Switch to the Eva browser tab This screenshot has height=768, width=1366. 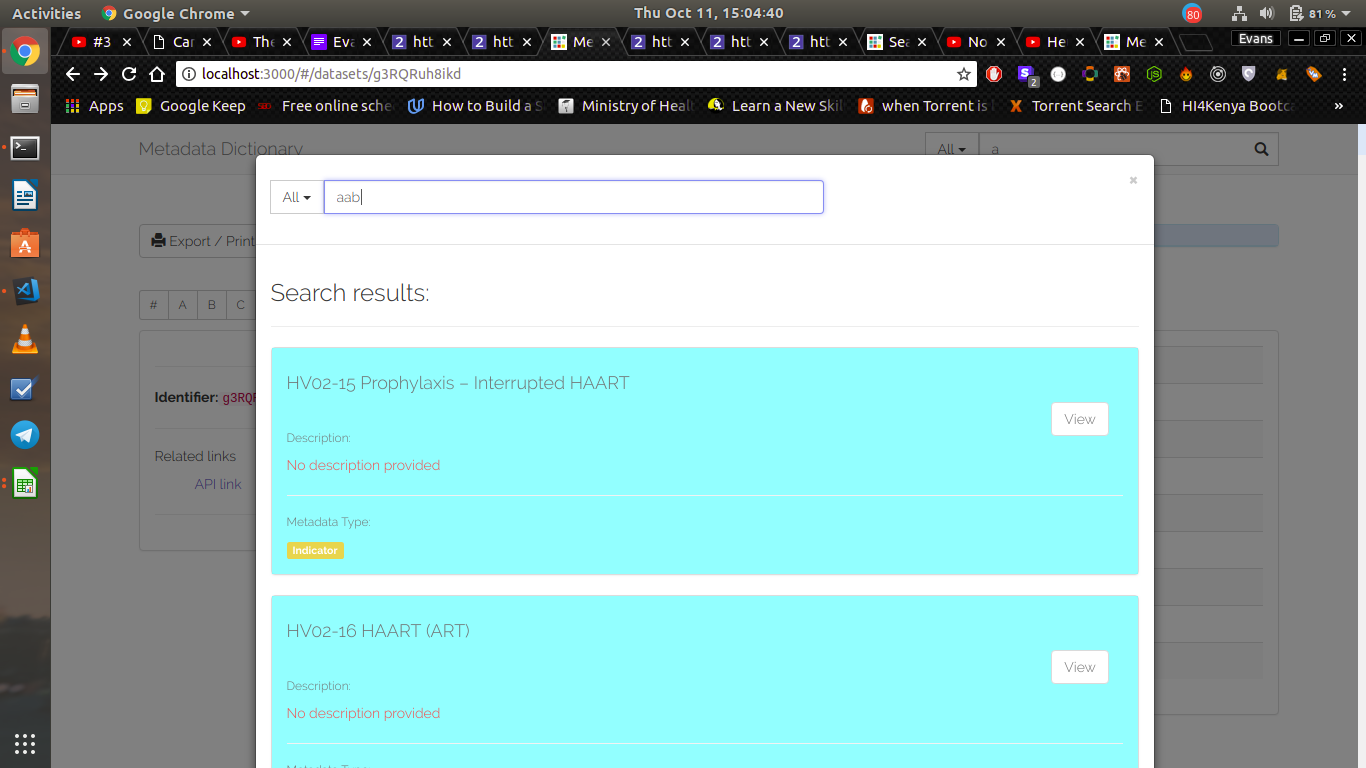click(342, 42)
